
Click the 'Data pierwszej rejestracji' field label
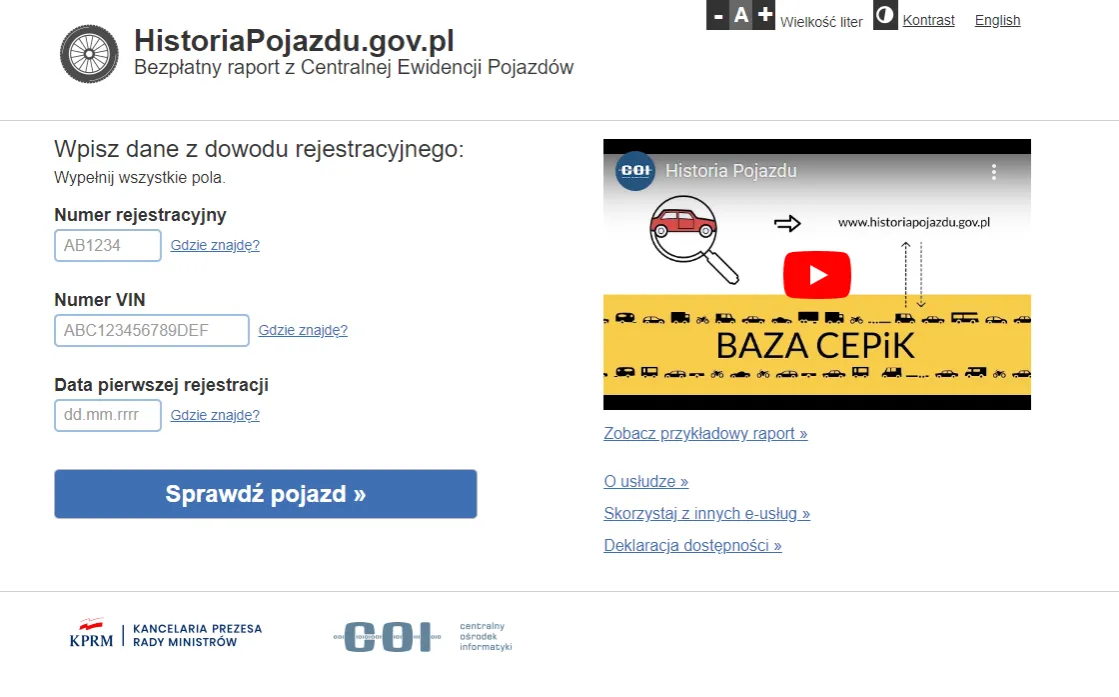tap(161, 385)
